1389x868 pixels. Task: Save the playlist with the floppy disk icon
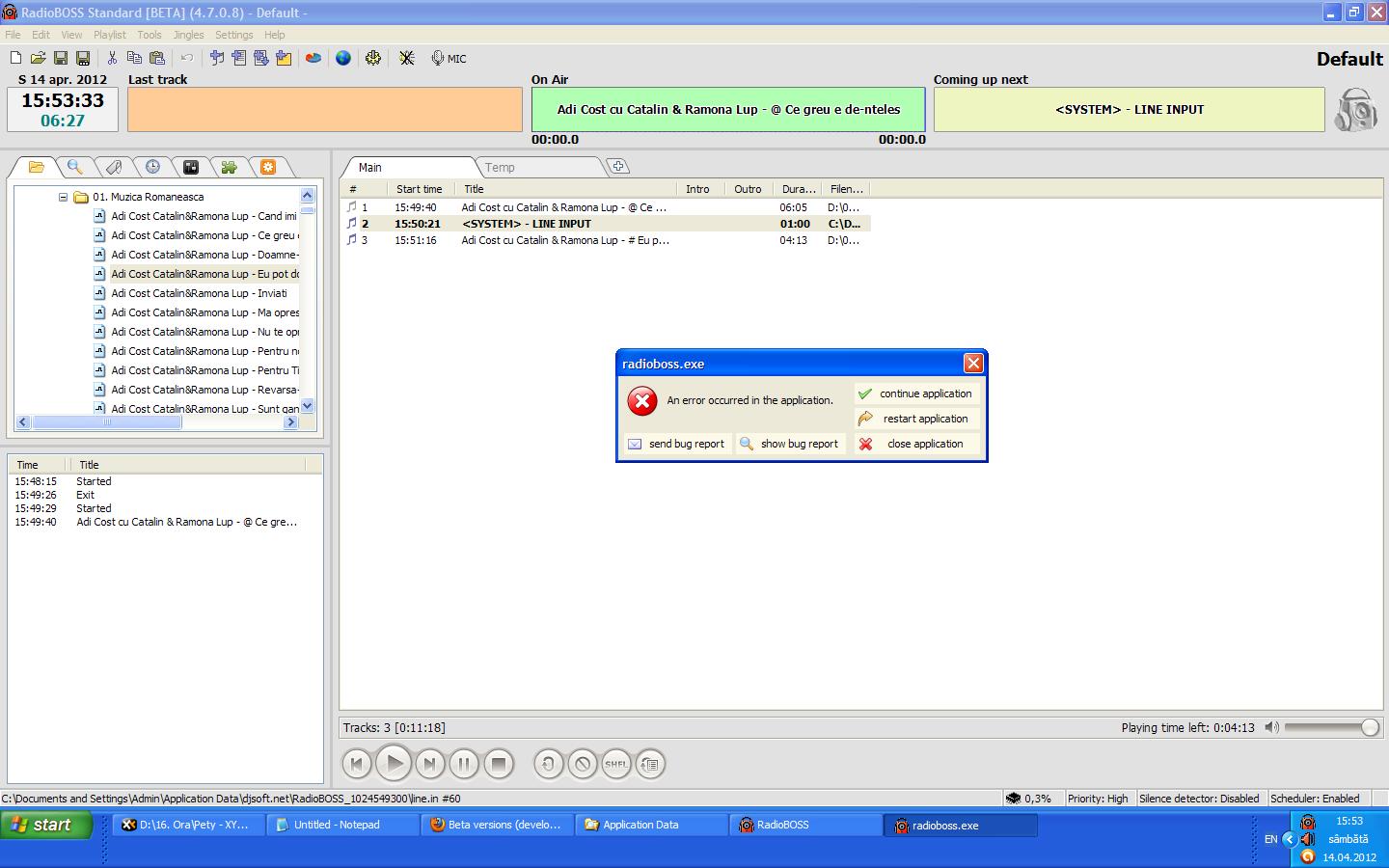61,59
